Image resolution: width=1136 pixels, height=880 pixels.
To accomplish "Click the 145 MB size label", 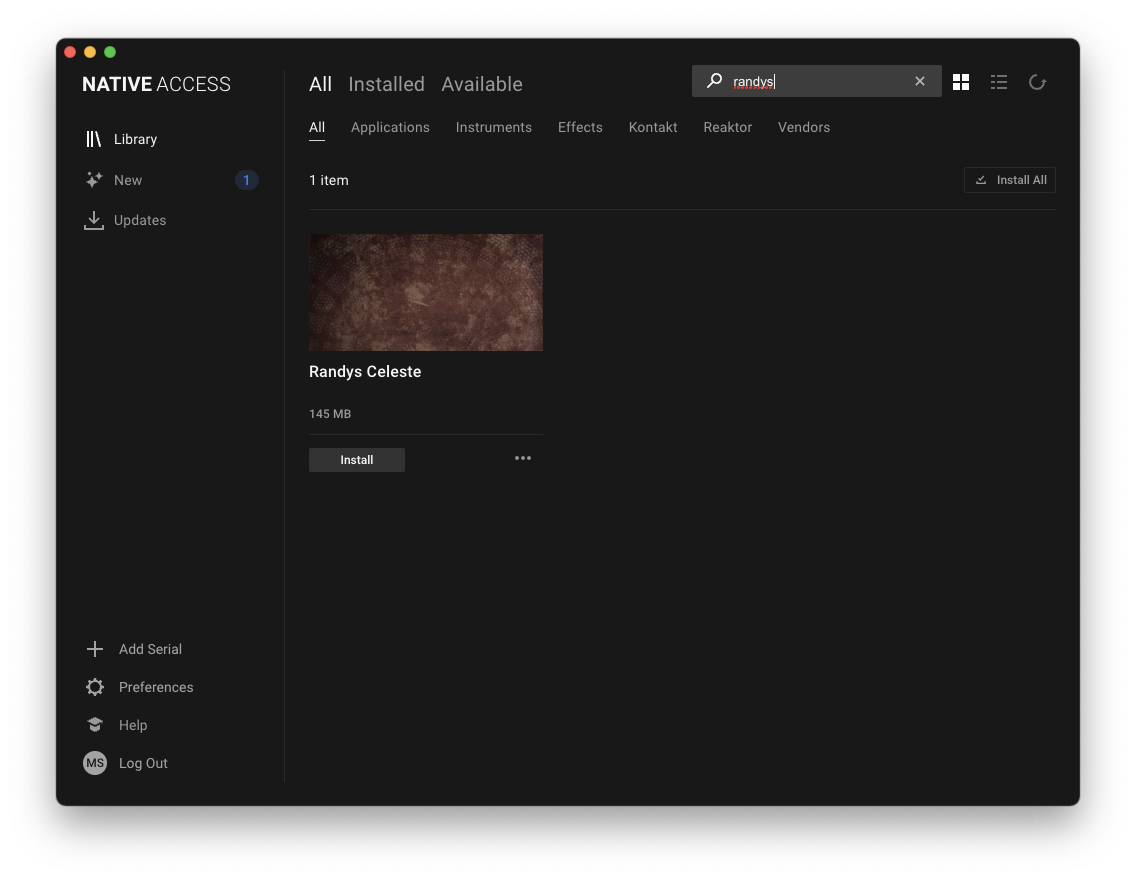I will 330,414.
